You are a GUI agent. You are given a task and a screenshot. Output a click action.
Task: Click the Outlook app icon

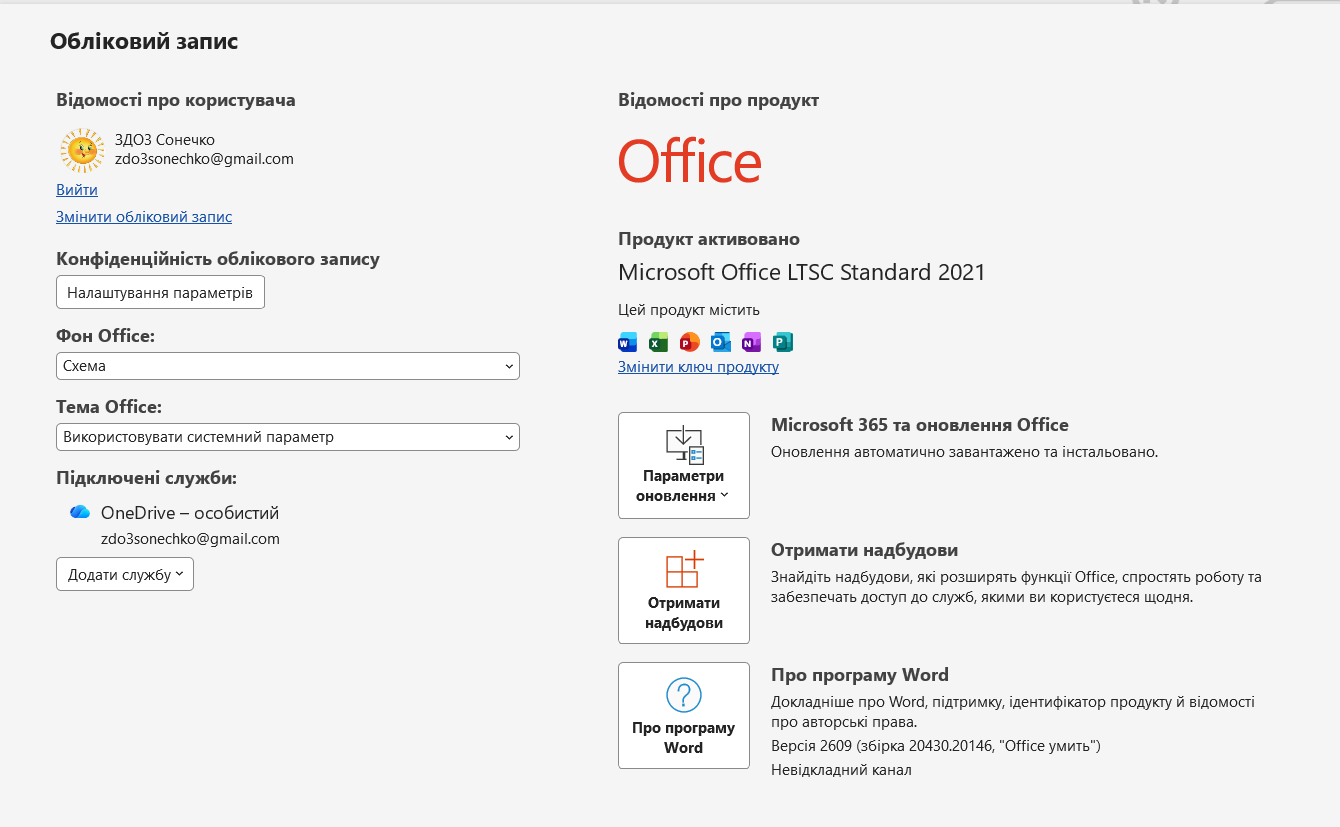tap(720, 342)
